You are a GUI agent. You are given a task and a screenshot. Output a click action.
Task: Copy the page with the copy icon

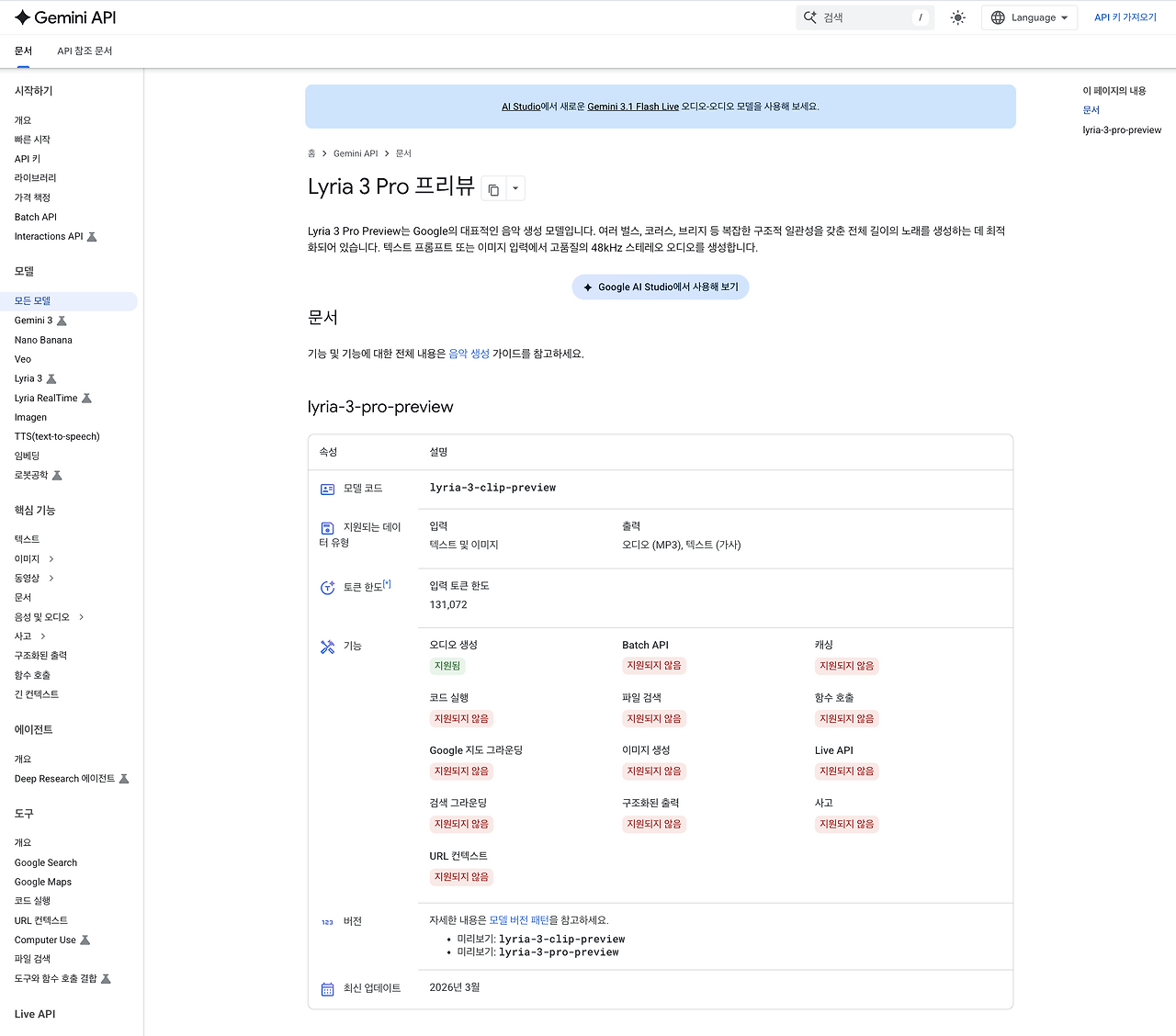point(493,188)
